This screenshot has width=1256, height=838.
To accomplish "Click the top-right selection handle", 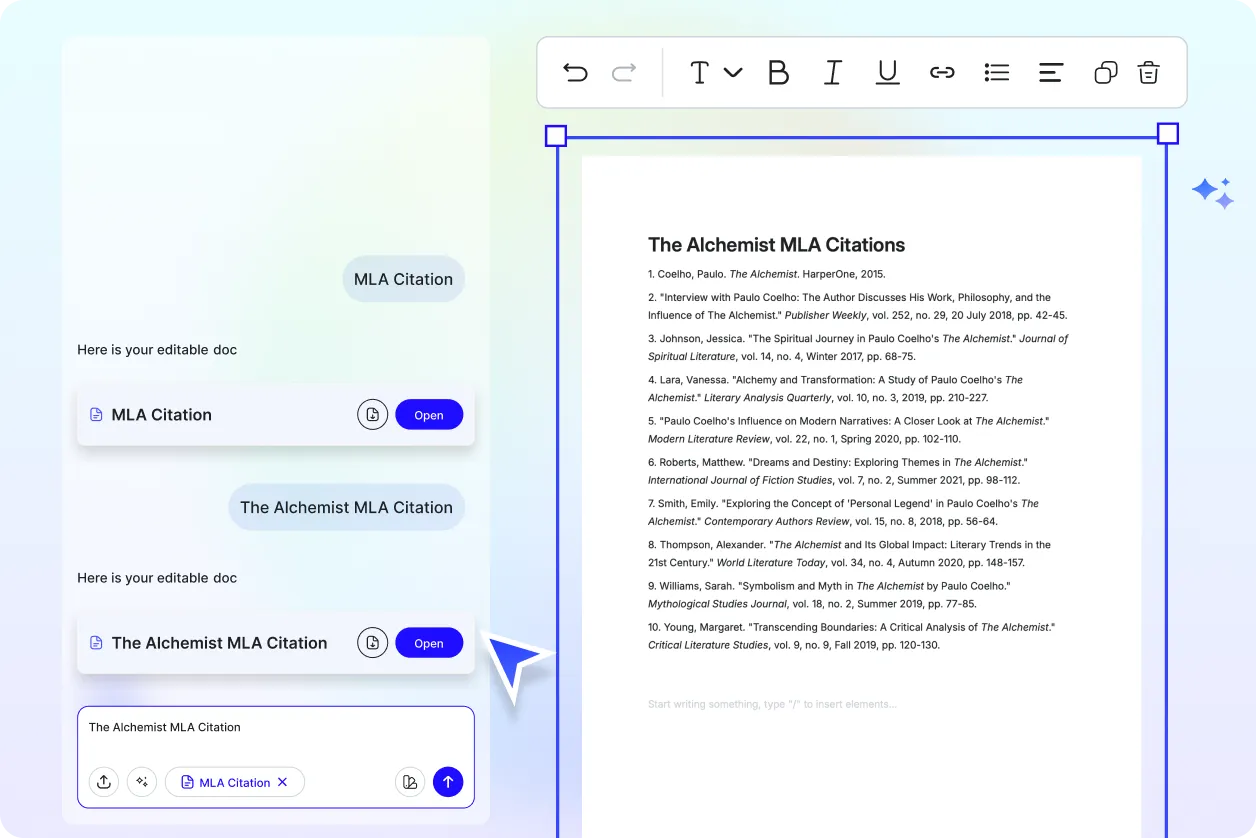I will tap(1167, 134).
